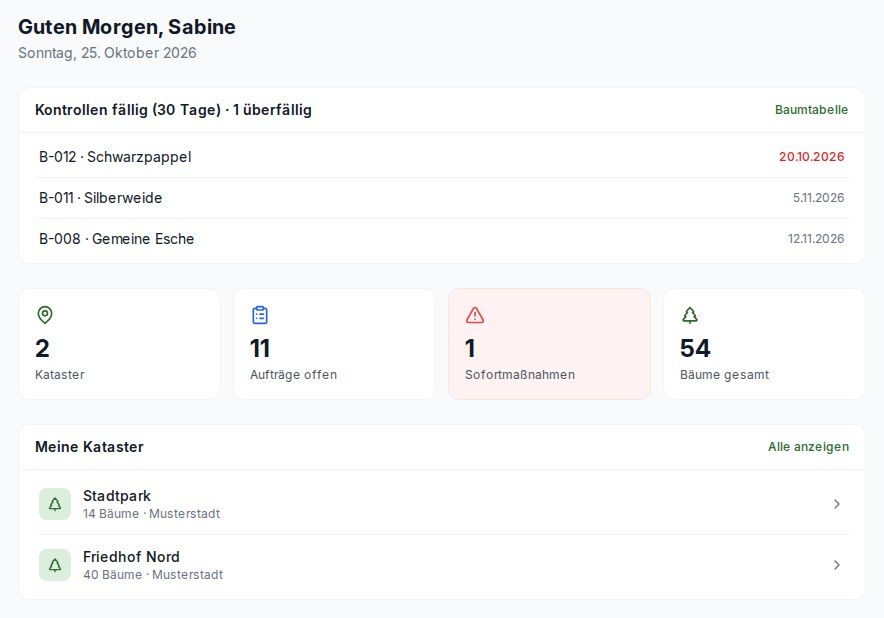Click the Kontrollen fällig heading
Screen dimensions: 884x618
[173, 110]
